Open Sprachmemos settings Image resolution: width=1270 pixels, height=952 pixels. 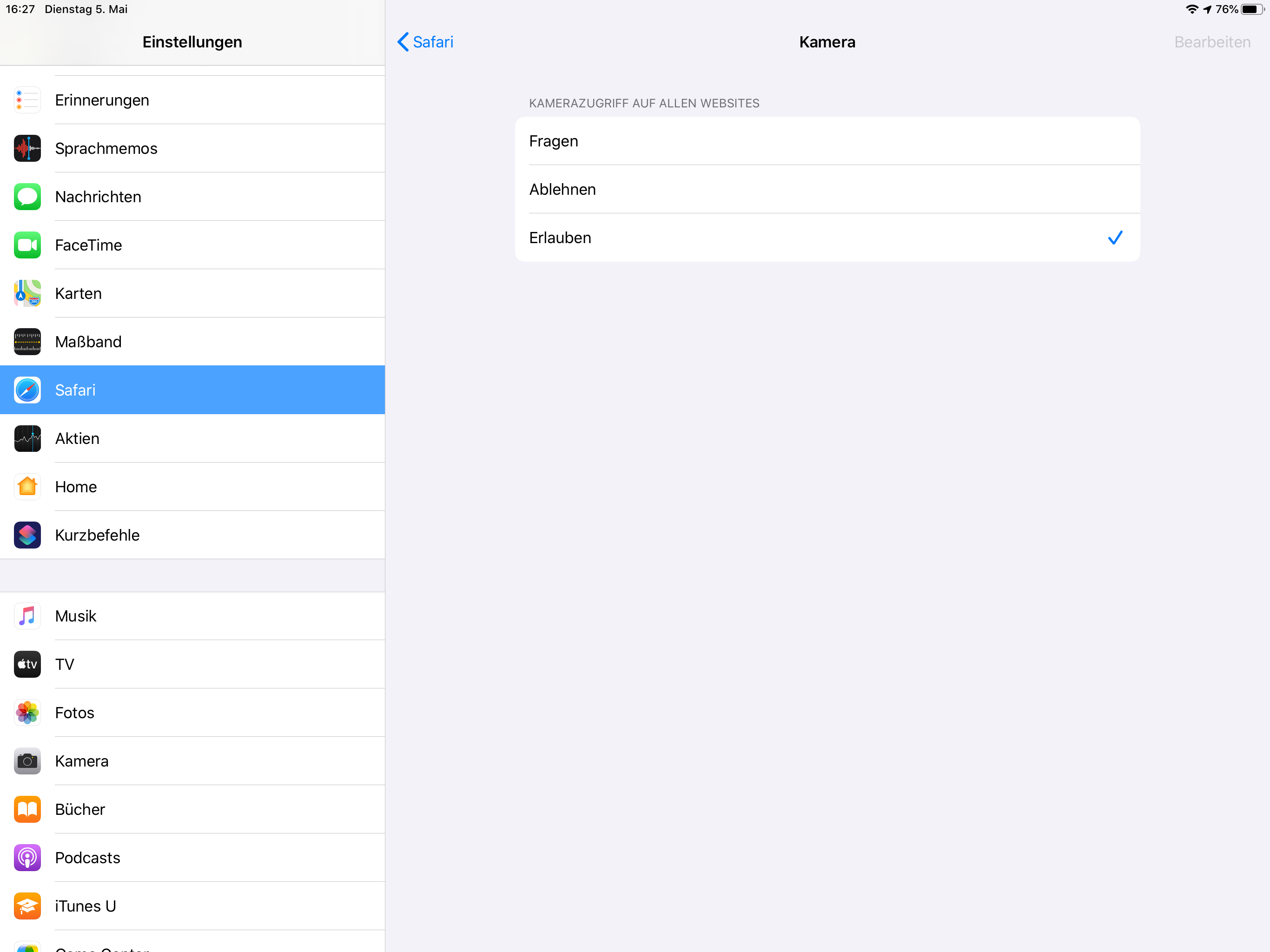(x=192, y=148)
